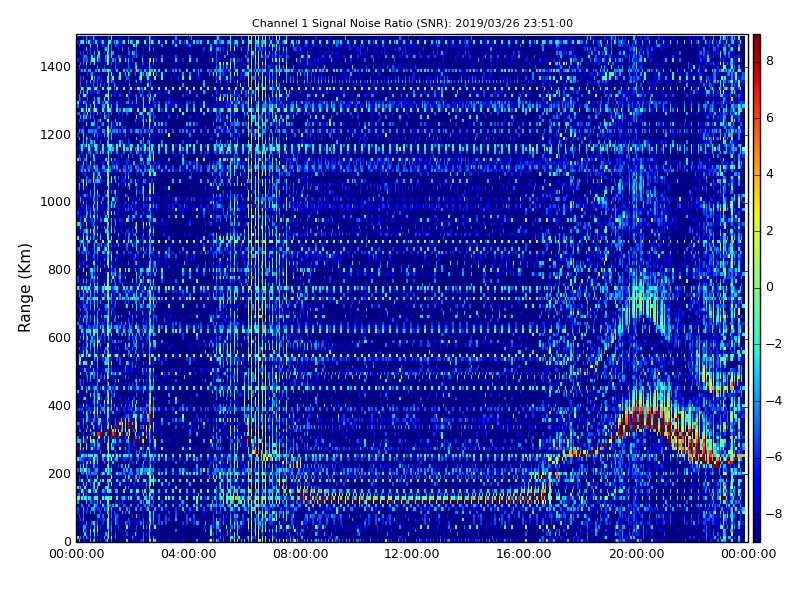Click the colorbar label 4
The image size is (800, 600).
coord(770,174)
